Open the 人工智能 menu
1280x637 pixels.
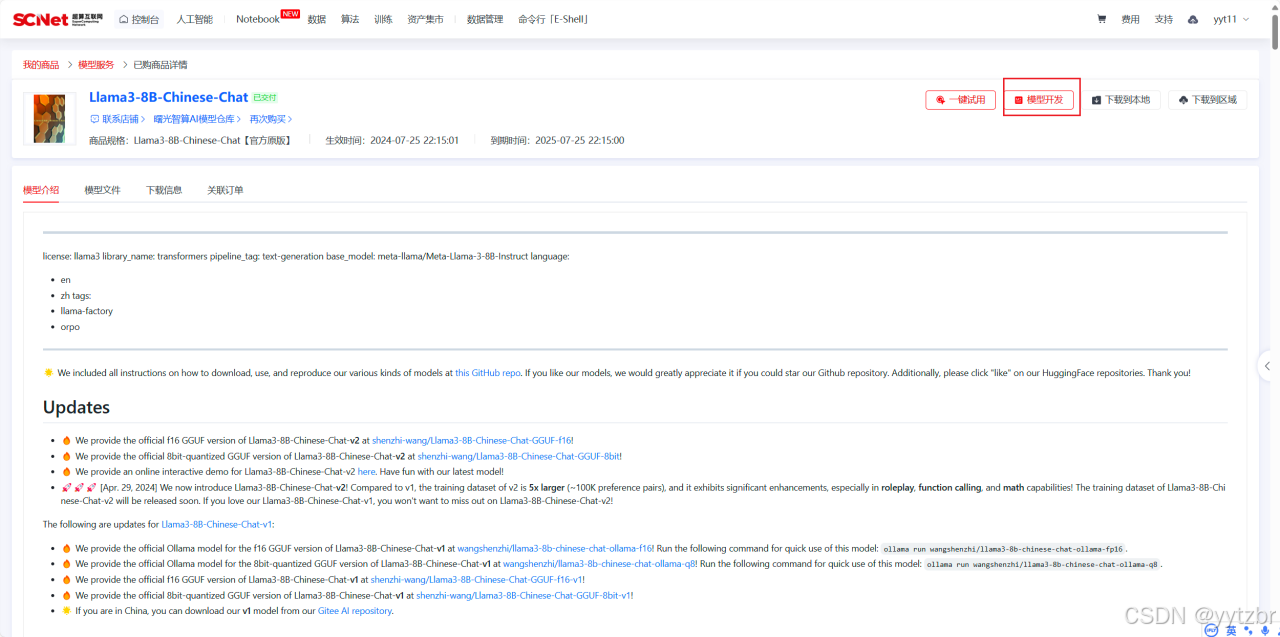194,19
